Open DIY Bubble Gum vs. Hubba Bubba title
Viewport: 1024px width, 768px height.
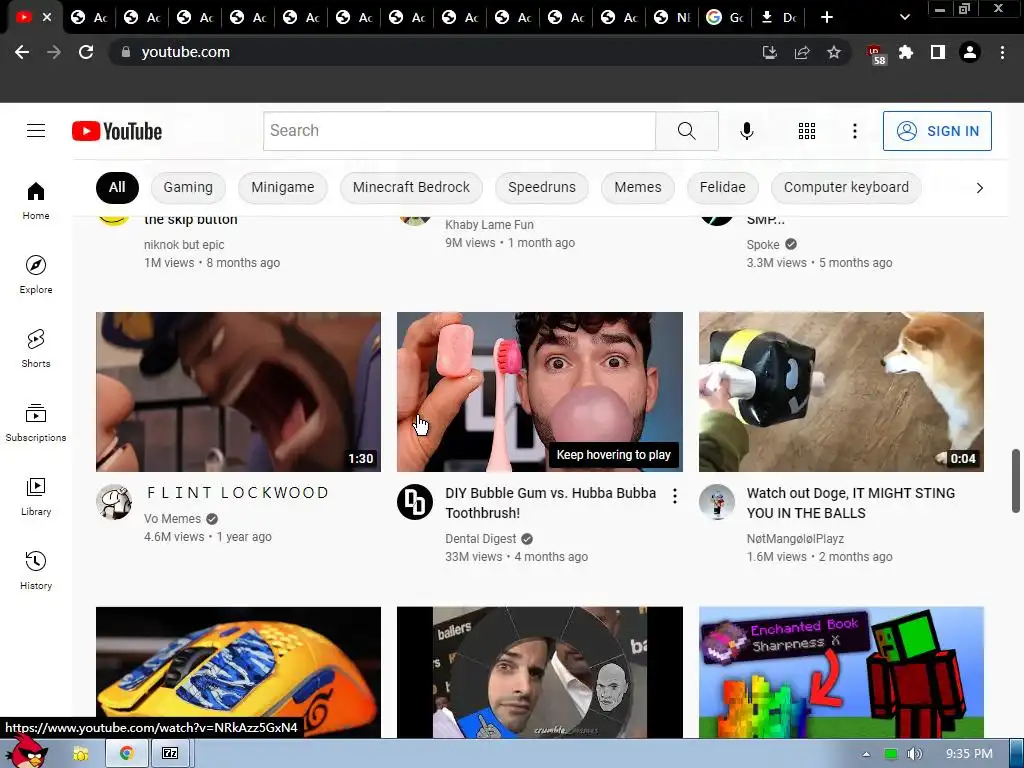coord(551,503)
